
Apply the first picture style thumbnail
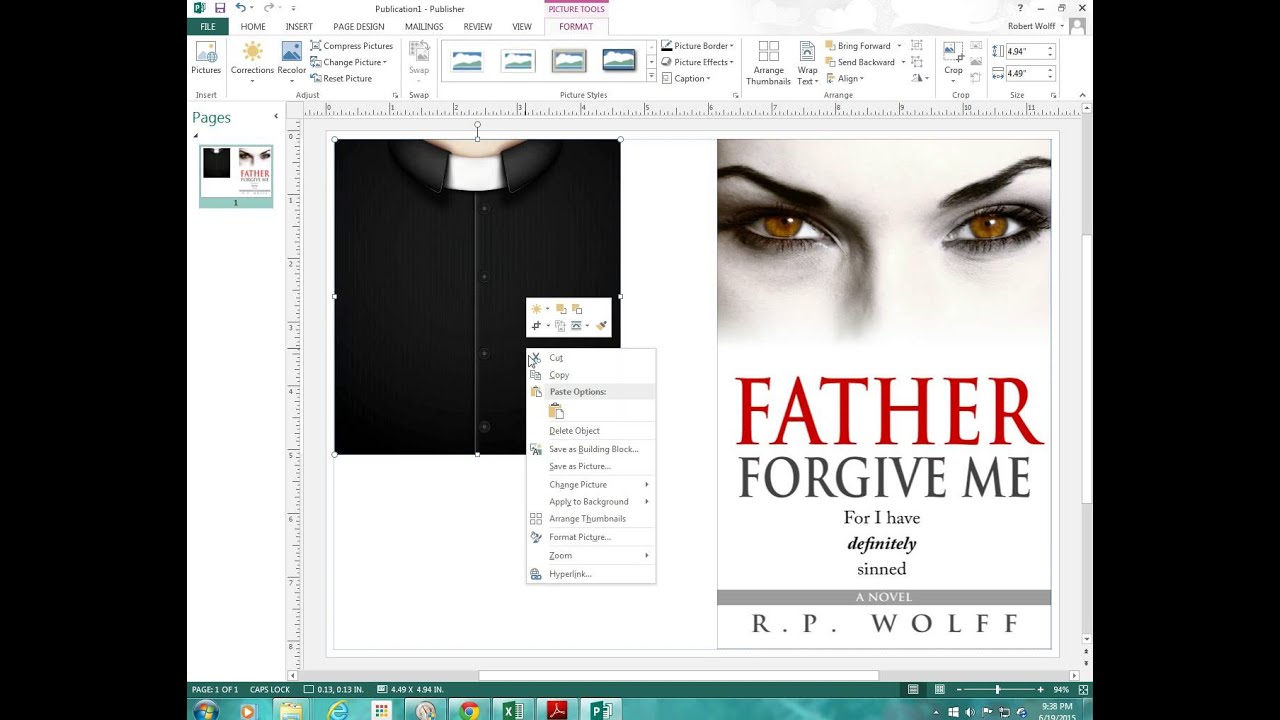[467, 61]
